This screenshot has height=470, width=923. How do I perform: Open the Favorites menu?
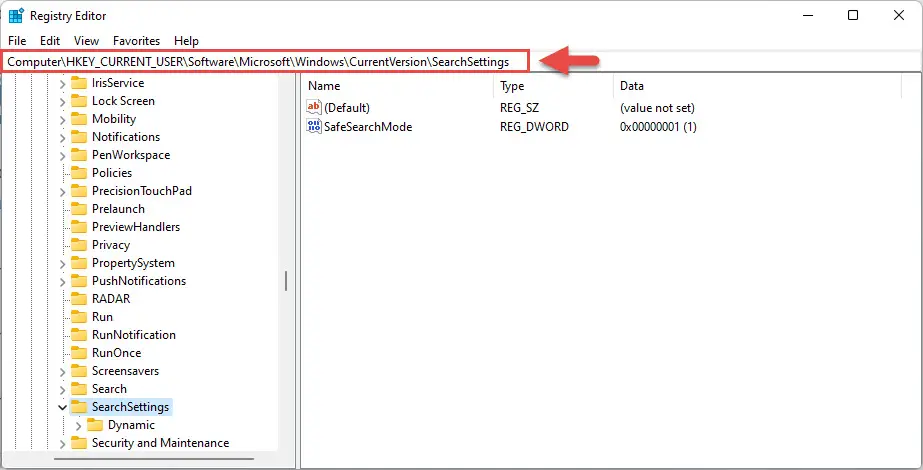pos(137,41)
